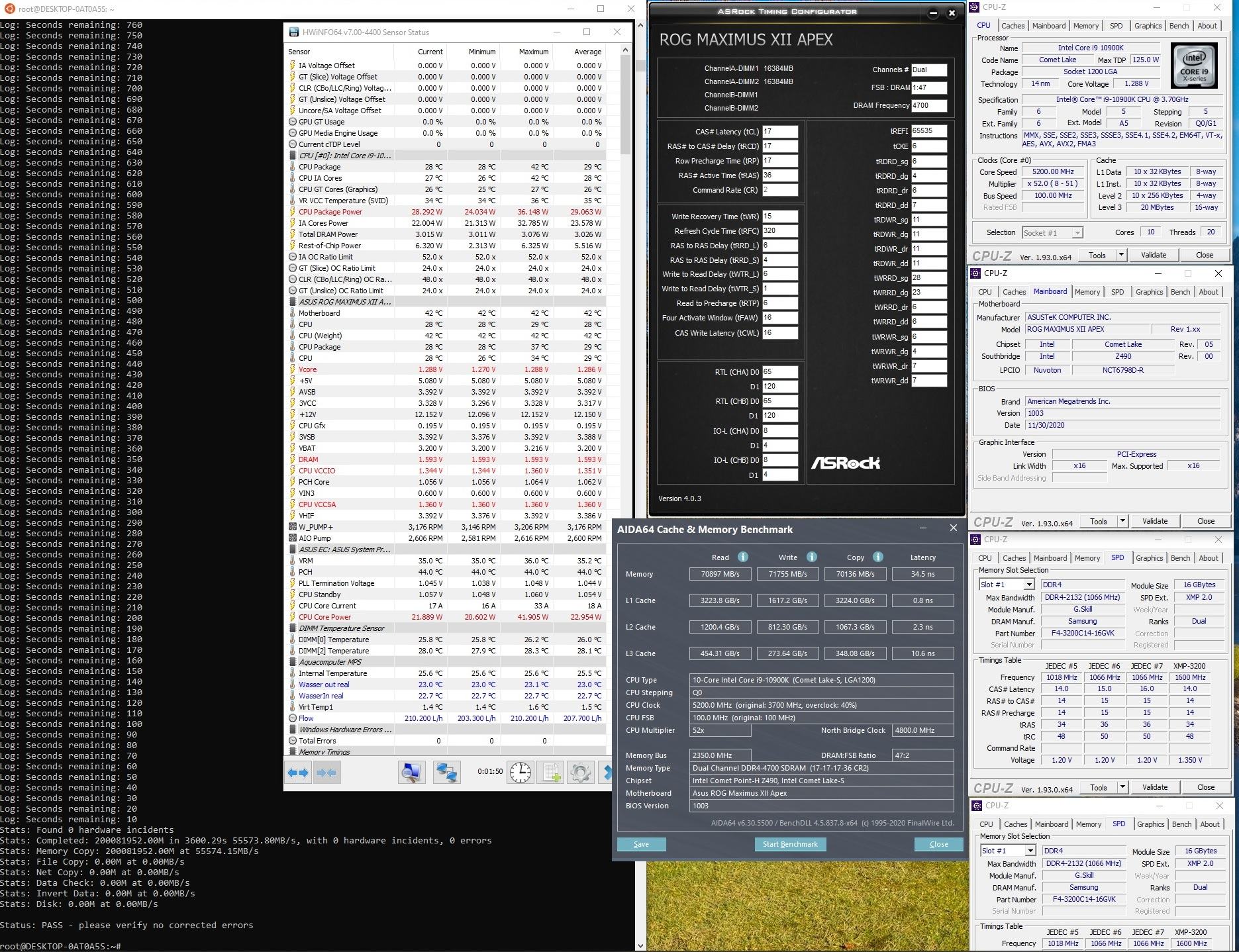This screenshot has height=952, width=1239.
Task: Switch to Memory tab in CPU-Z CPU window
Action: [x=1085, y=26]
